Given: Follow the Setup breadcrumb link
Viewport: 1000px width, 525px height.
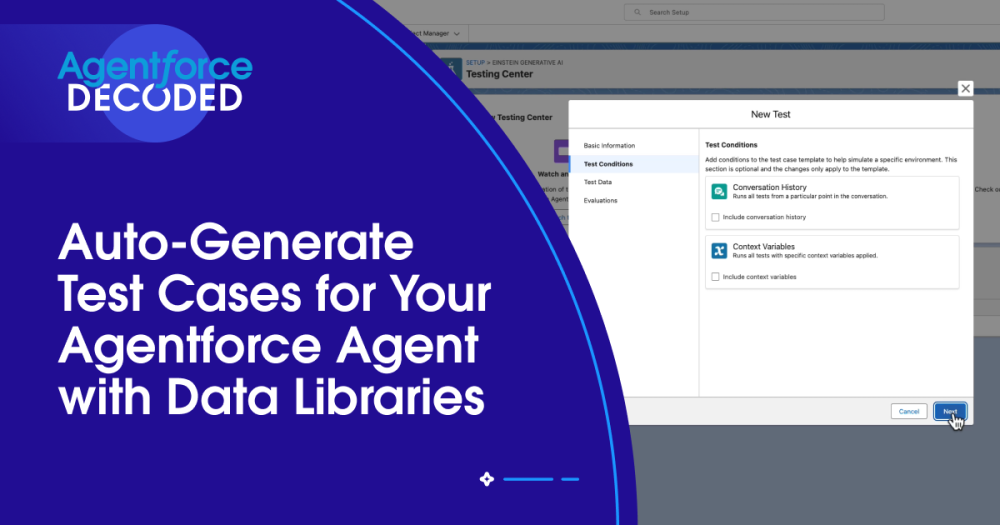Looking at the screenshot, I should click(475, 62).
